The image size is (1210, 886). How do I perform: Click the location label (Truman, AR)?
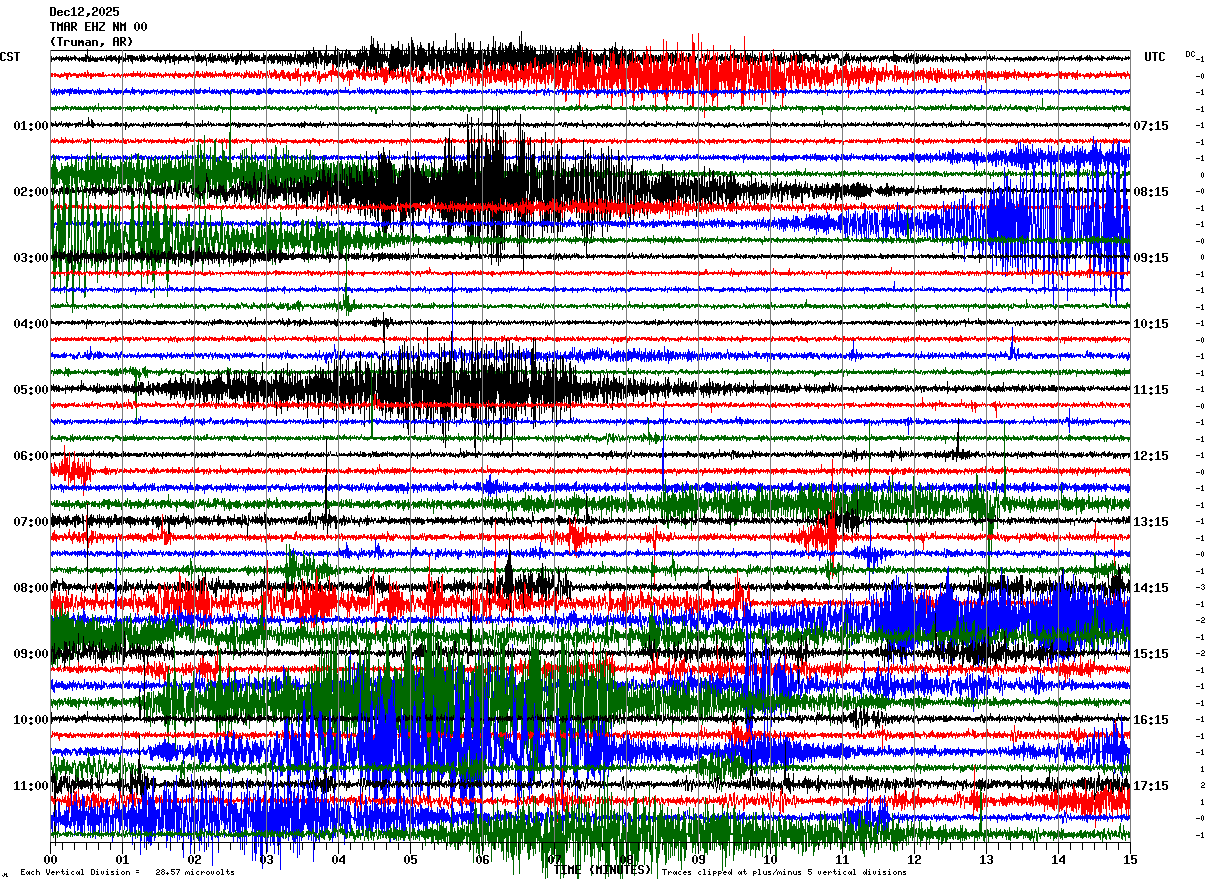[x=91, y=42]
